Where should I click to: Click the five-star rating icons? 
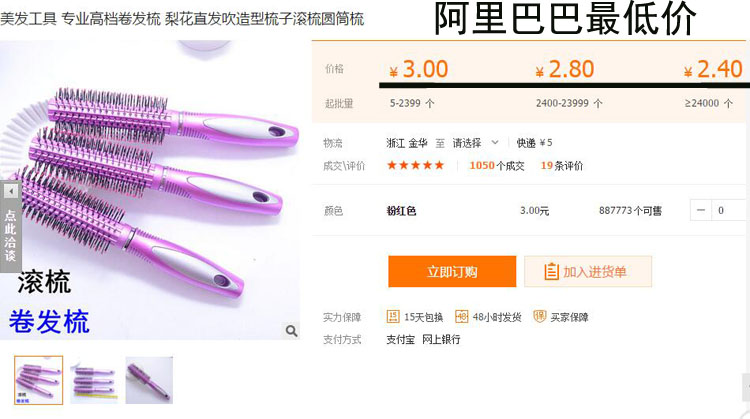coord(415,165)
